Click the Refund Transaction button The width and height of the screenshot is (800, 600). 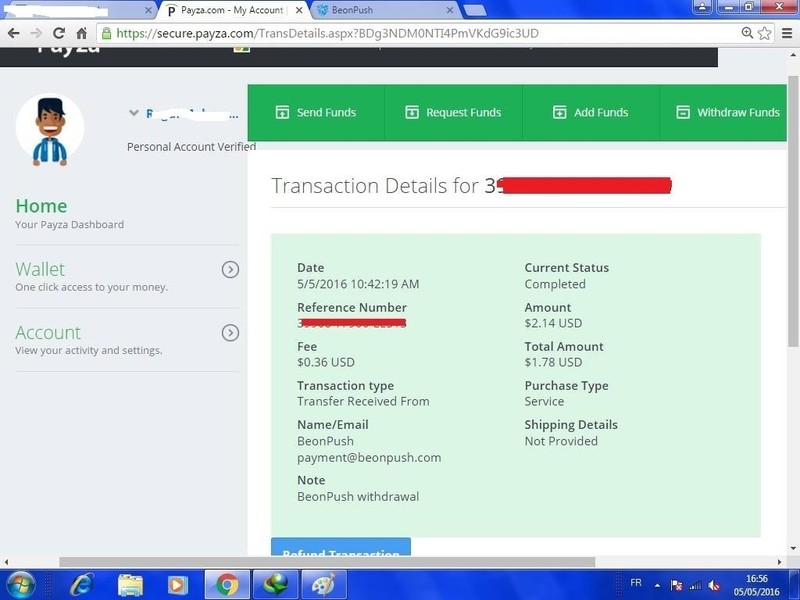(341, 547)
